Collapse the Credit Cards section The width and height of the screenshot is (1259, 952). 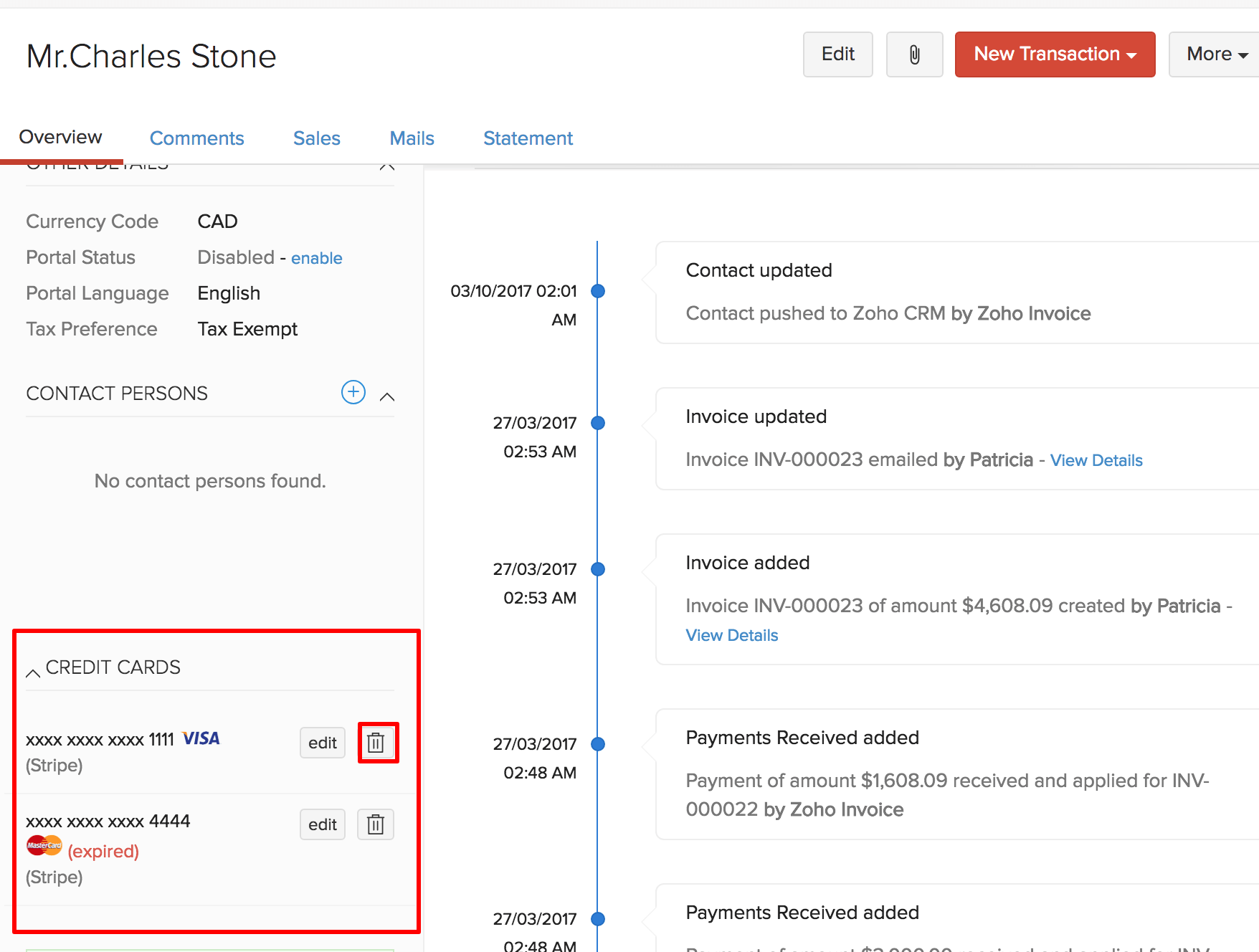[33, 672]
